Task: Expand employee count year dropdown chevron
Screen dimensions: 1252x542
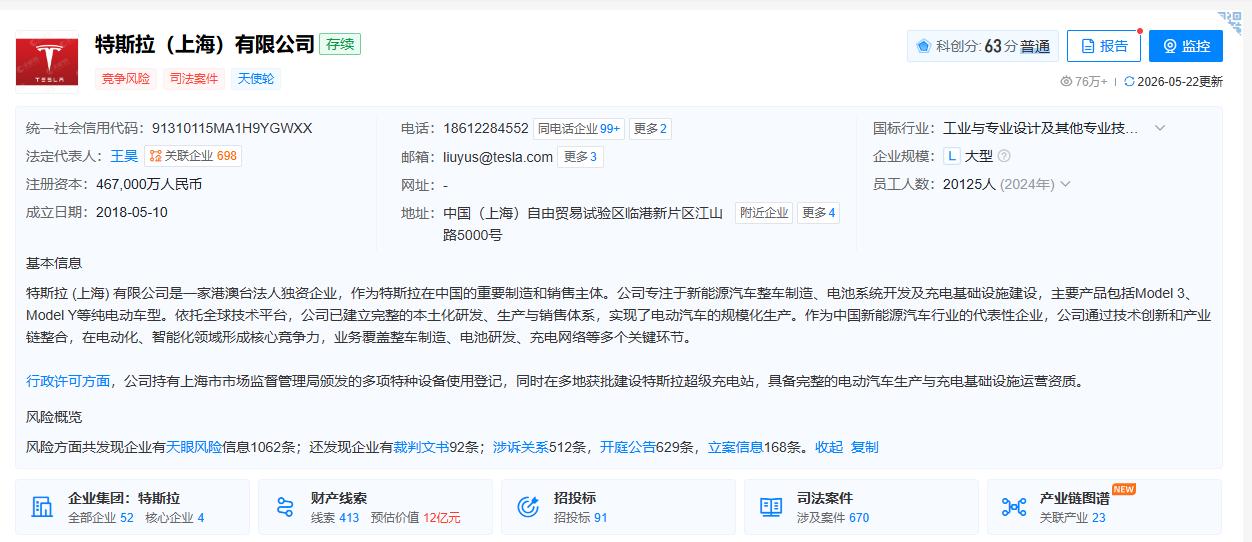Action: [1065, 184]
